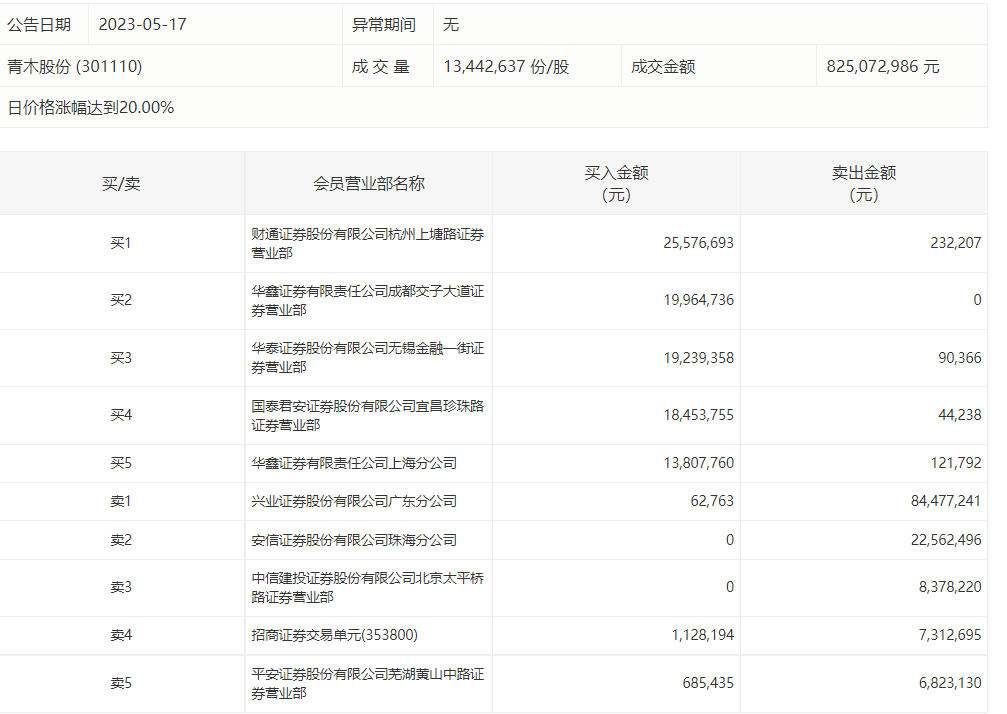Select 招商证券交易单元(353800) name
This screenshot has height=714, width=1007.
click(x=334, y=635)
